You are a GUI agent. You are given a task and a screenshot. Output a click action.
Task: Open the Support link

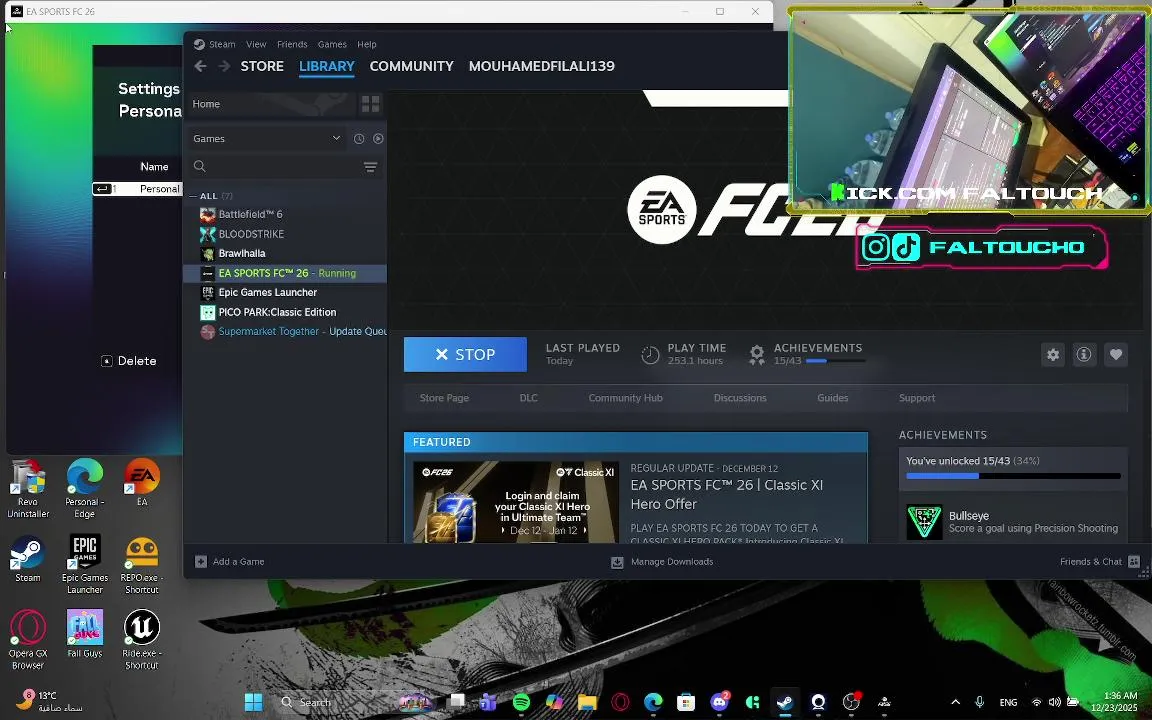[x=917, y=398]
